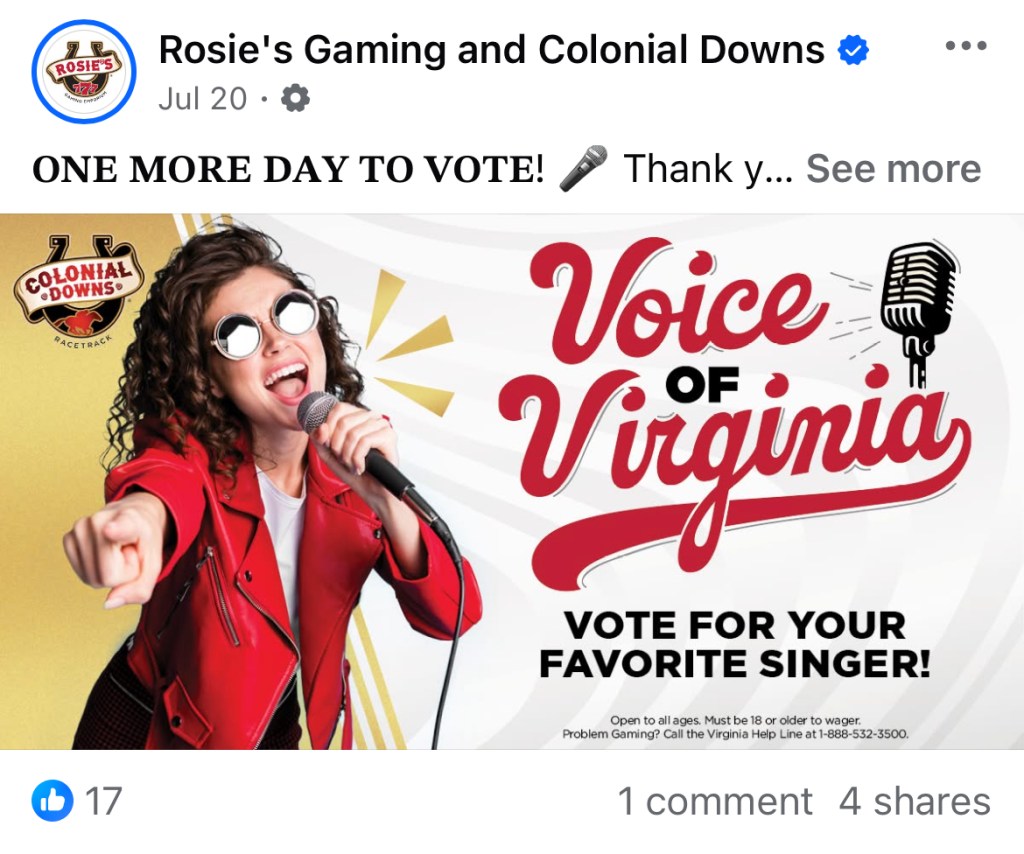Image resolution: width=1024 pixels, height=854 pixels.
Task: Open the three-dot post options menu
Action: point(965,48)
